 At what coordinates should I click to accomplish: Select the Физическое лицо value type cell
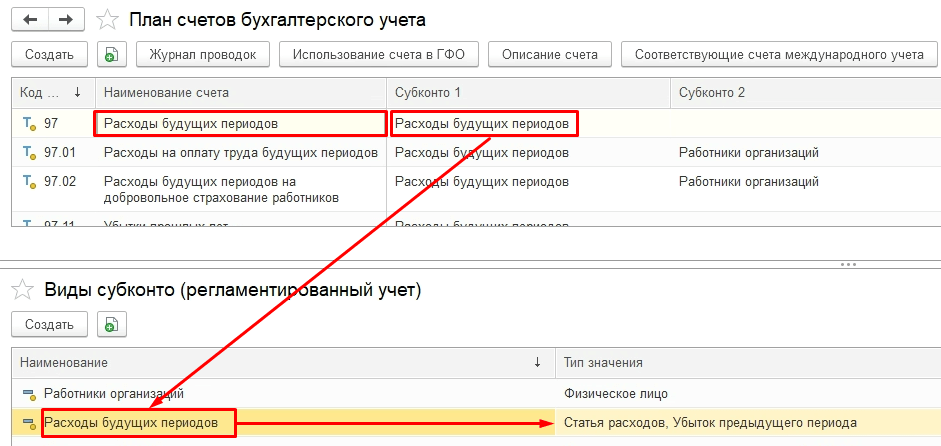click(616, 394)
